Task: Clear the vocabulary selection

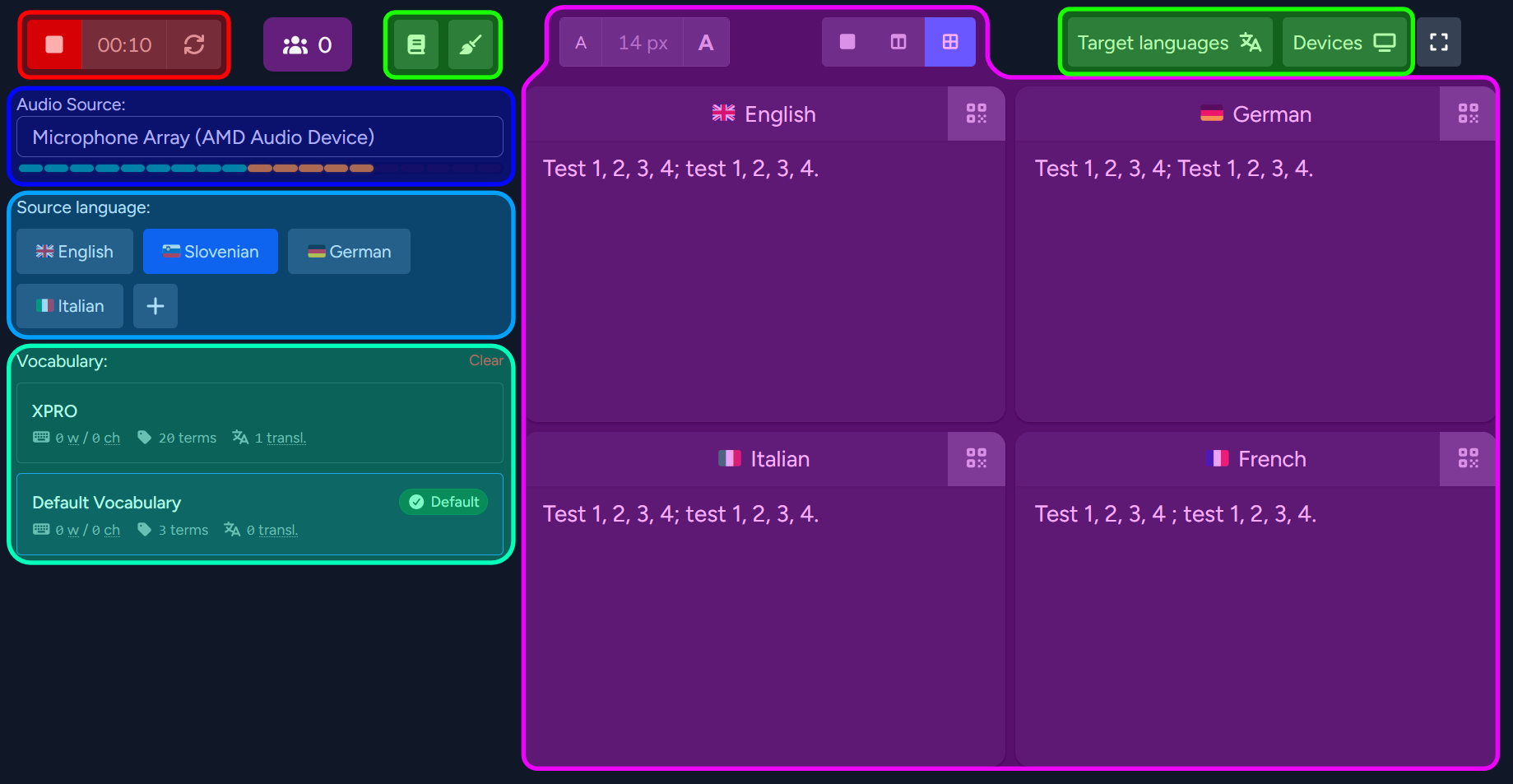Action: (486, 360)
